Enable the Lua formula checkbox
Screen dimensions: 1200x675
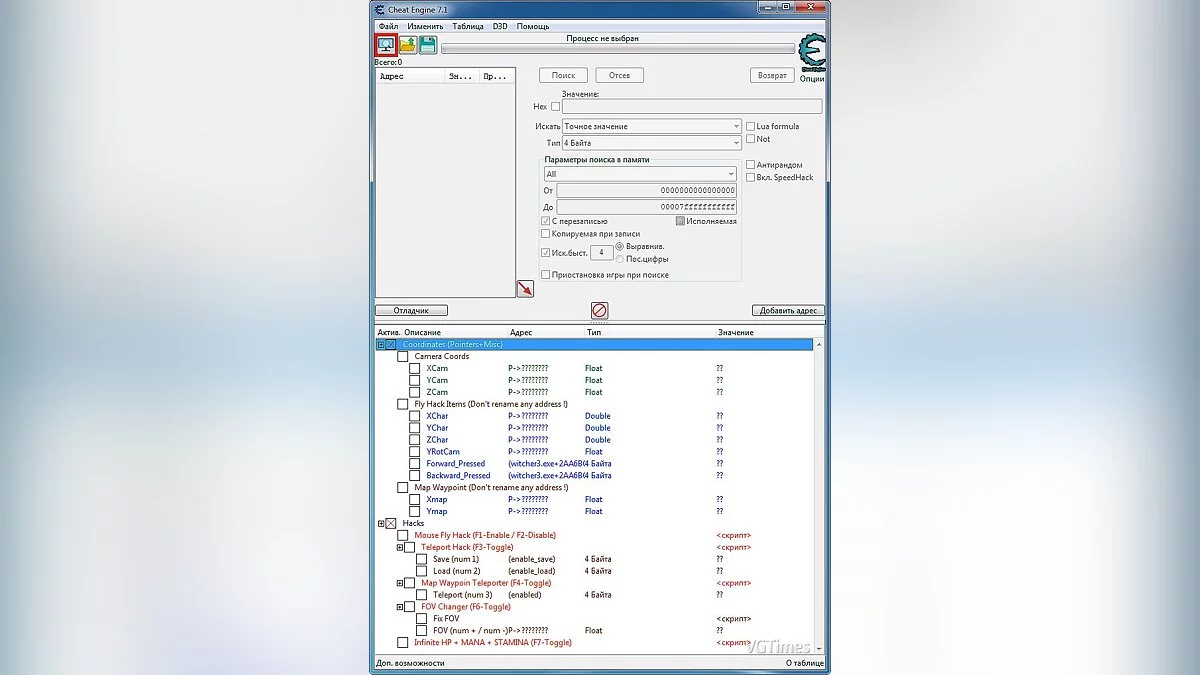coord(750,126)
